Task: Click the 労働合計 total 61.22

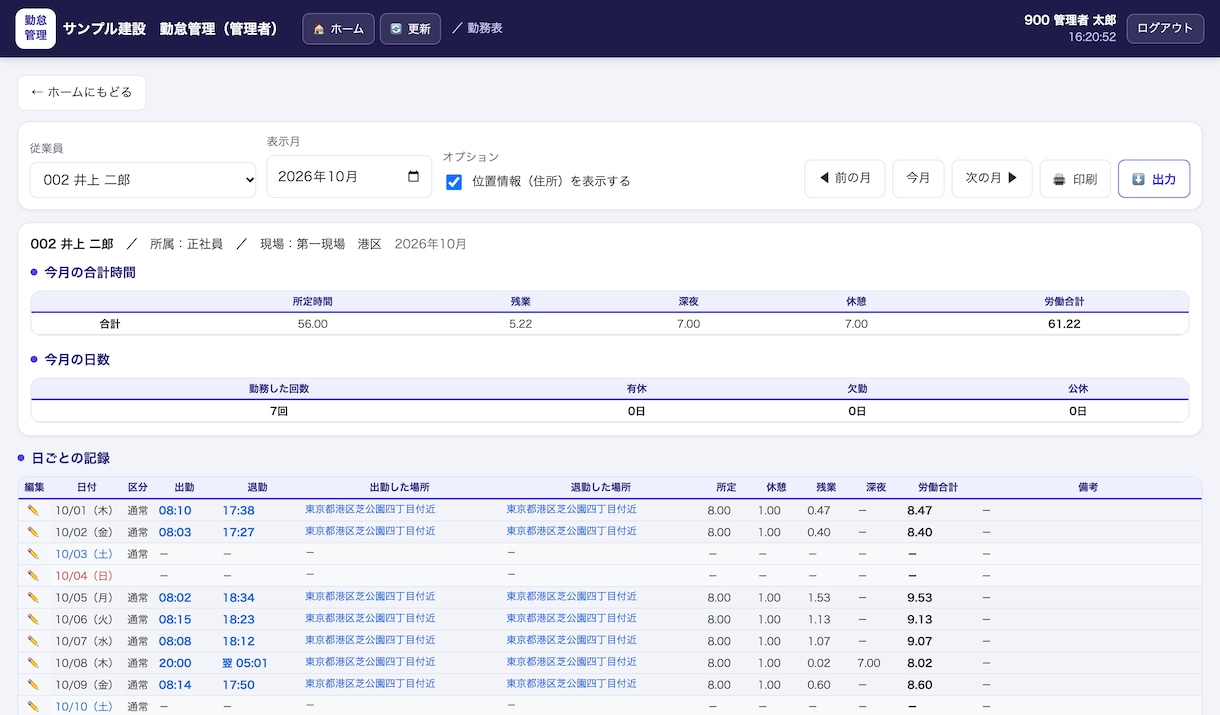Action: click(1064, 324)
